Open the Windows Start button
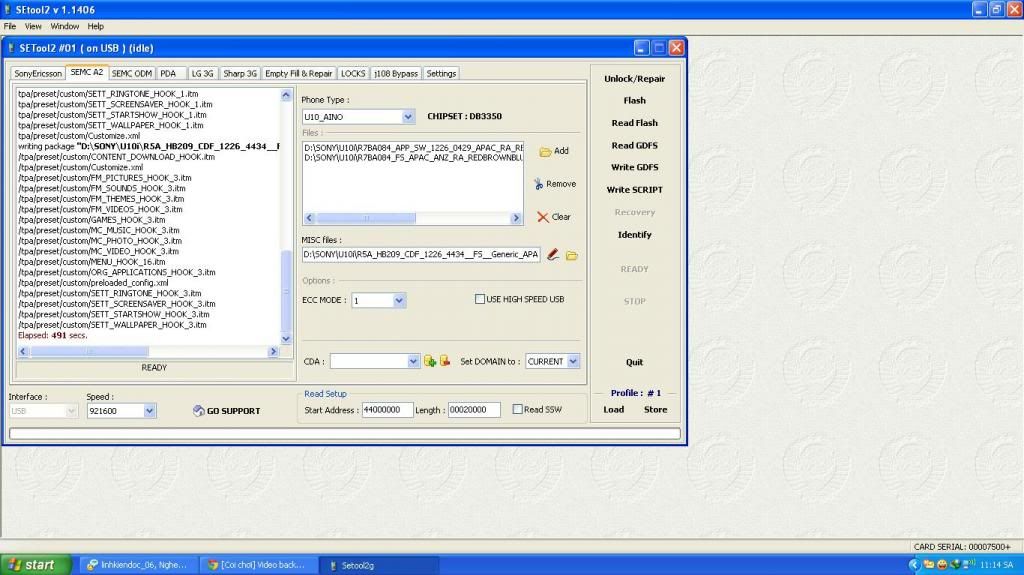Screen dimensions: 1024x575 35,565
